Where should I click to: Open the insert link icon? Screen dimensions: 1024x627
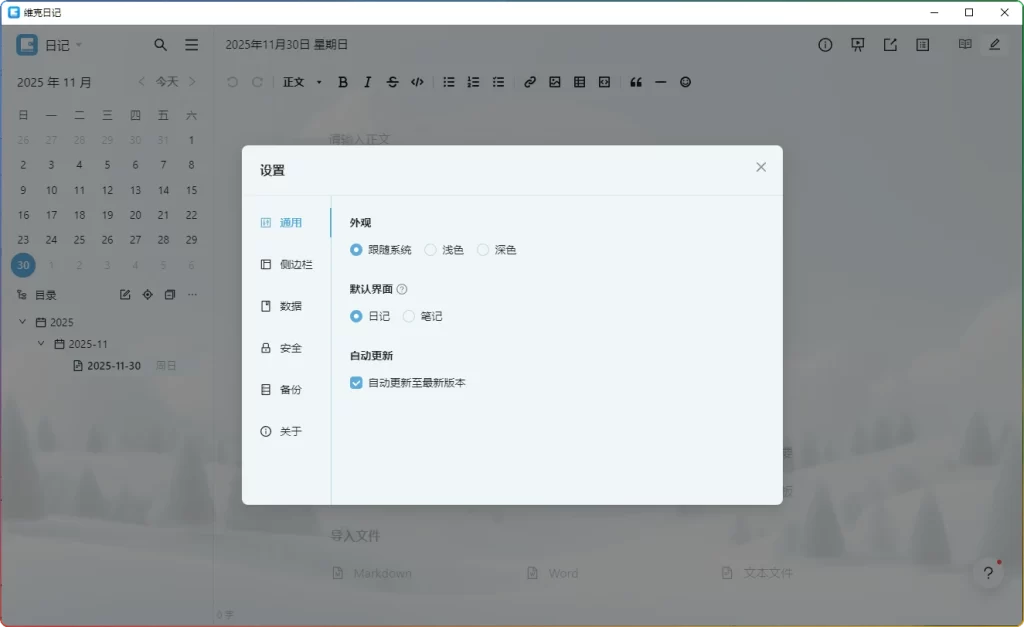pyautogui.click(x=530, y=82)
